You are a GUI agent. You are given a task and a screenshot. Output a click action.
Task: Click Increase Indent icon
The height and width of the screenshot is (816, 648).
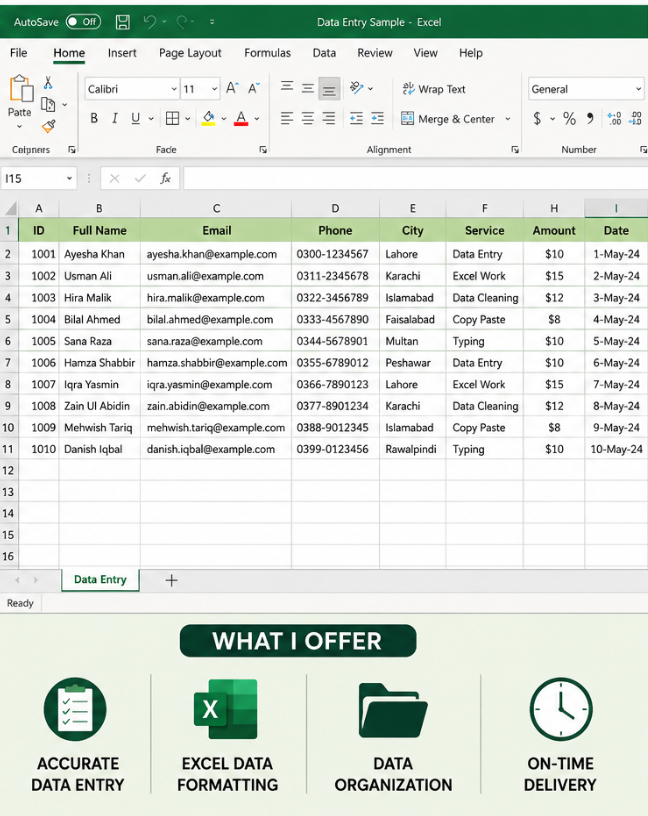point(377,119)
